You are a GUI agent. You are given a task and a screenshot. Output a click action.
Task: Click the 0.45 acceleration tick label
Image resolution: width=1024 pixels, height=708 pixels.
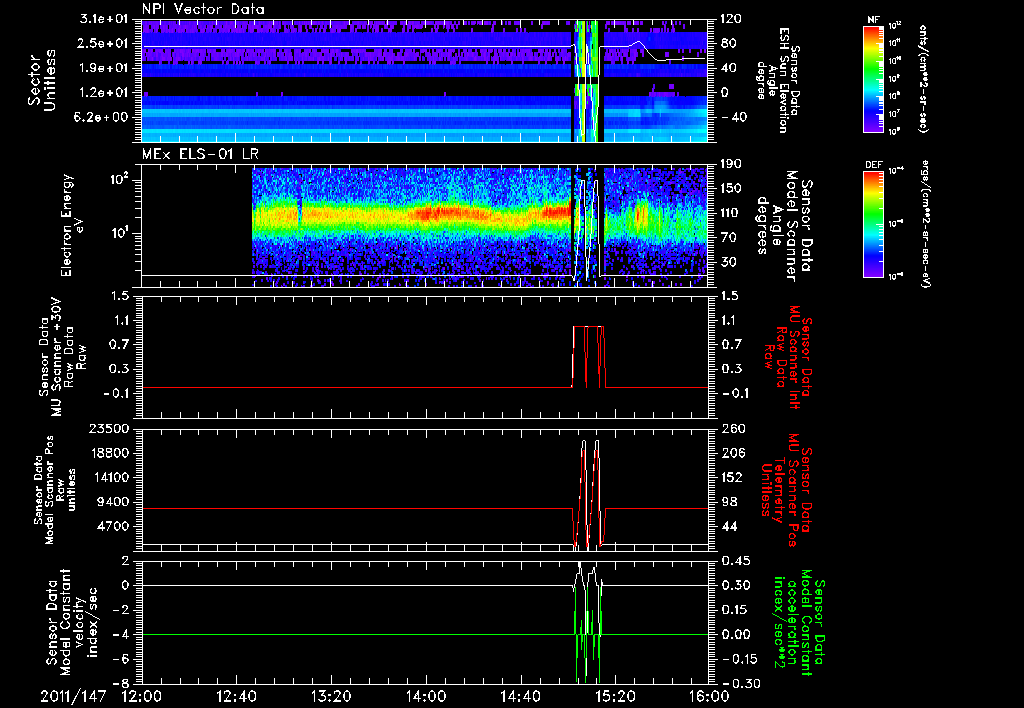tap(736, 561)
